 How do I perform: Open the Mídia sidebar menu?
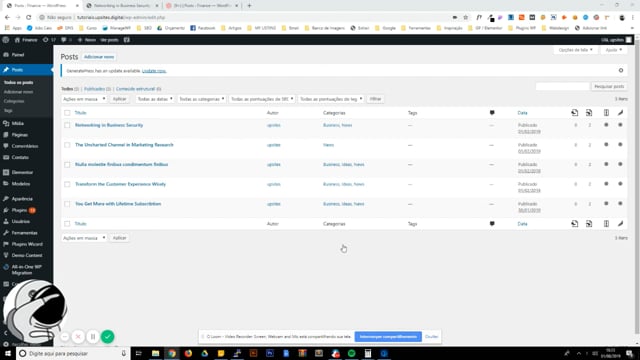coord(17,123)
